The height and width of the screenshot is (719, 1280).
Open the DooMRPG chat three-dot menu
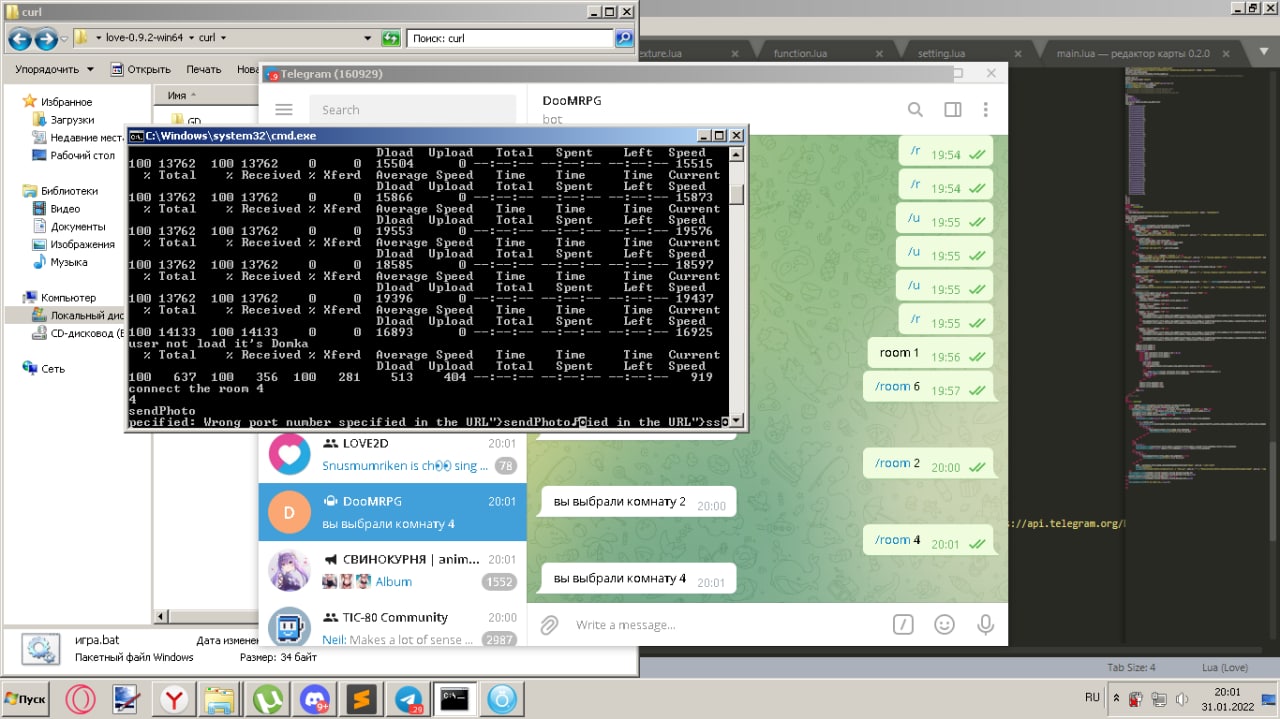pyautogui.click(x=986, y=110)
